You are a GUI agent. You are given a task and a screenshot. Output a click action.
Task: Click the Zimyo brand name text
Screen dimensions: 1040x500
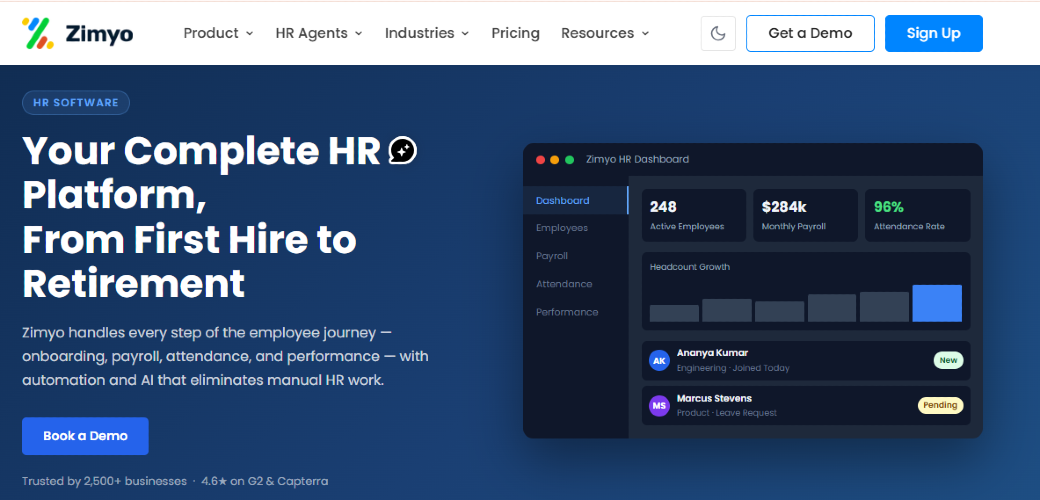[99, 33]
